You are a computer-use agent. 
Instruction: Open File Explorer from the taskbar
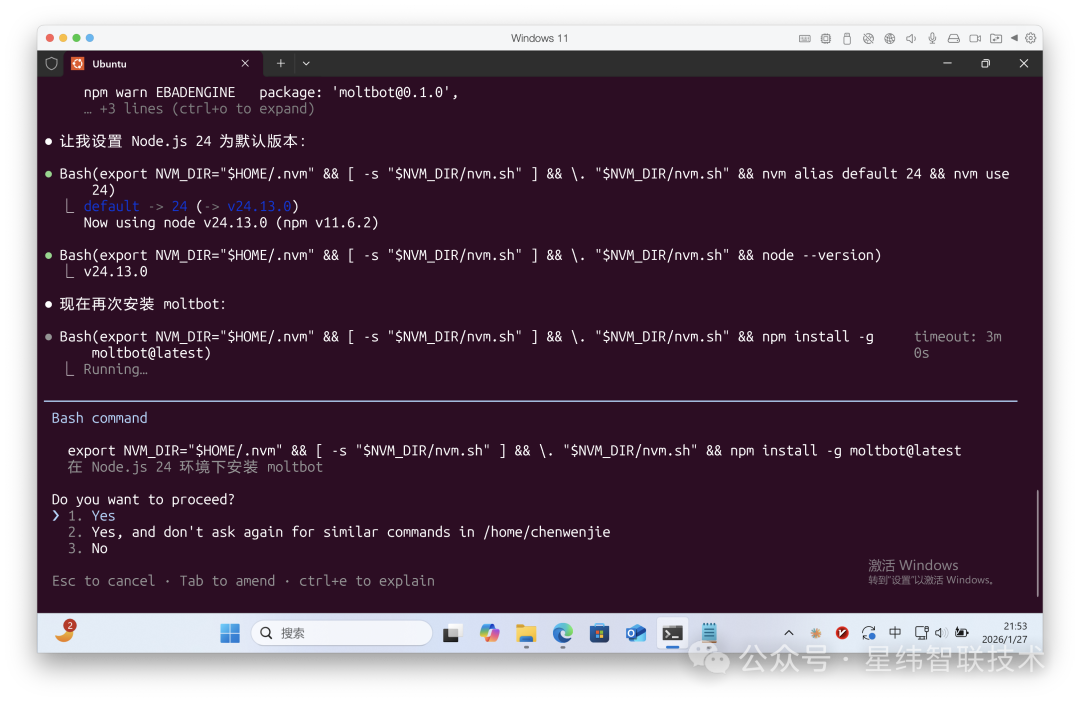(526, 633)
